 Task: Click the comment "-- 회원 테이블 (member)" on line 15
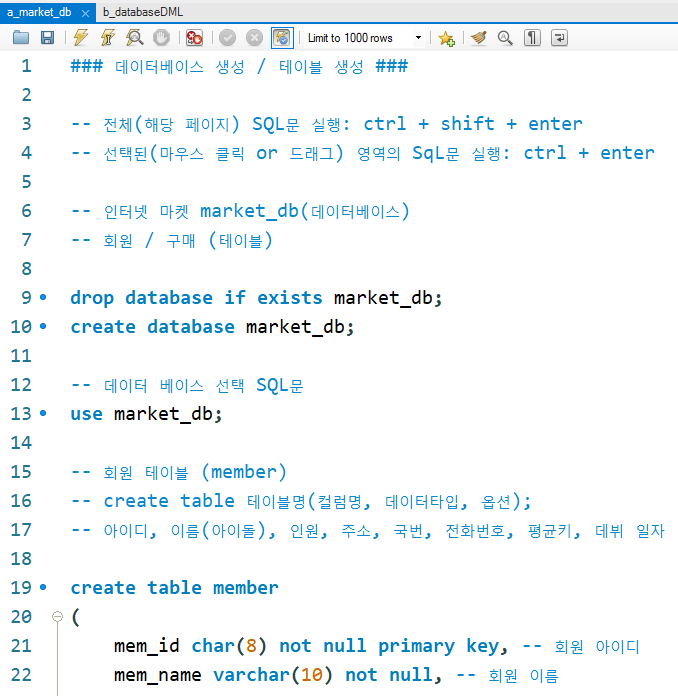coord(179,472)
